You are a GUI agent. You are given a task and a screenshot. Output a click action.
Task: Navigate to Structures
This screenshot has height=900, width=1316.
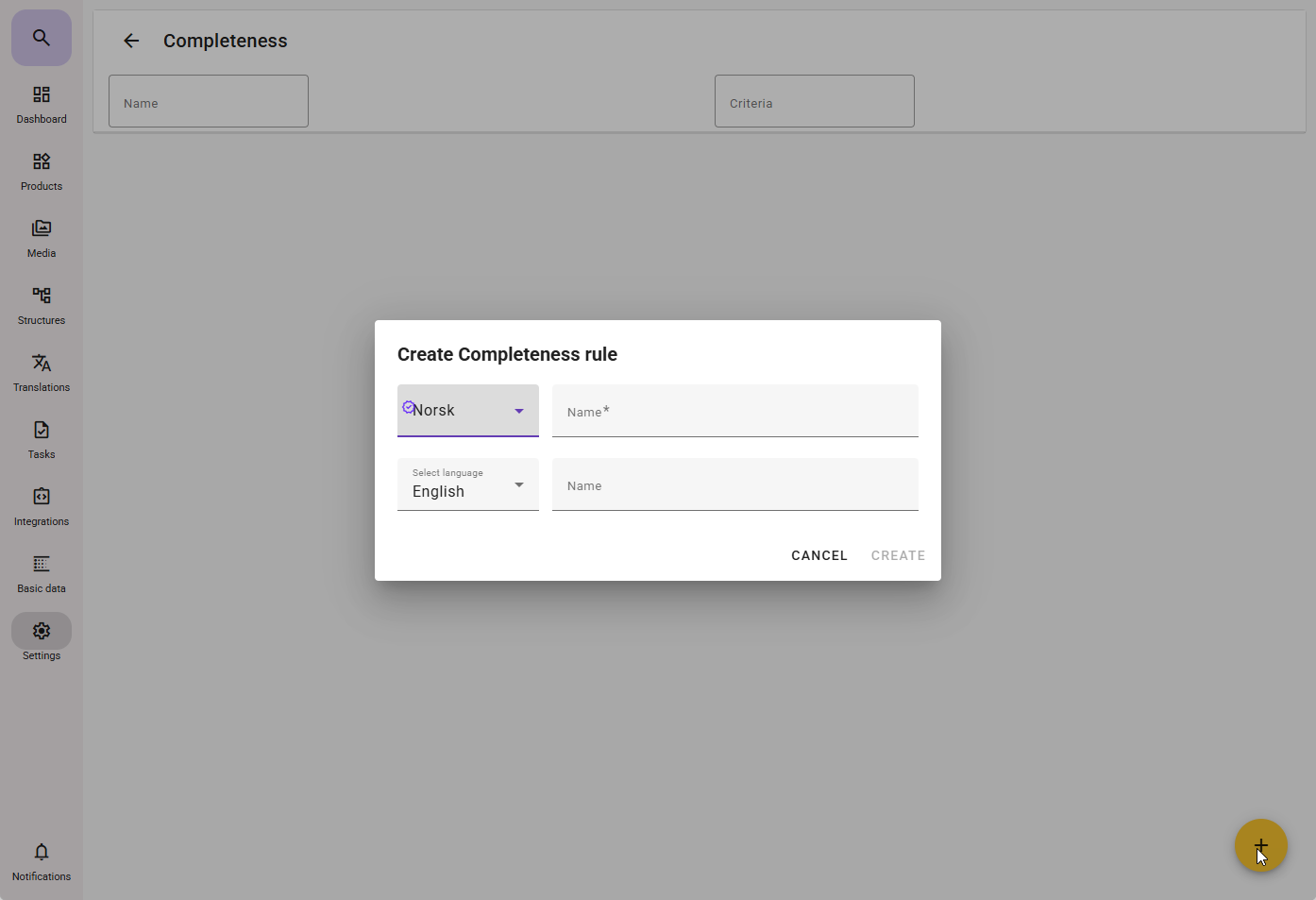[x=42, y=306]
